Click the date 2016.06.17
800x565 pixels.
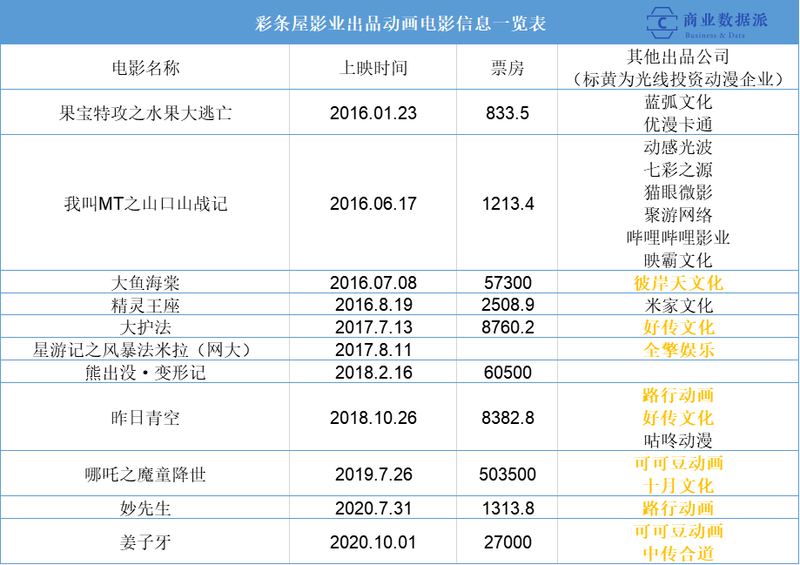[373, 204]
